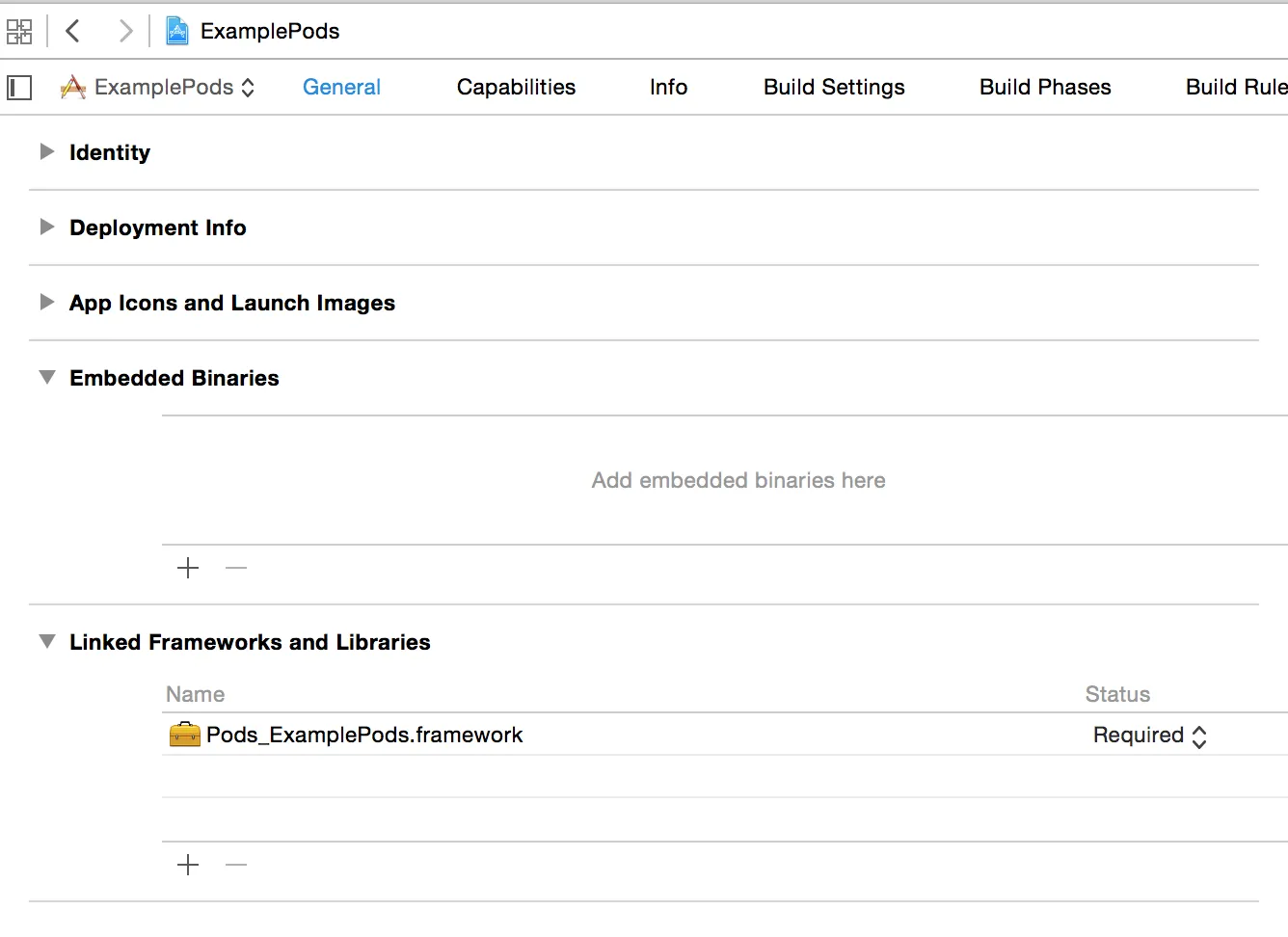This screenshot has width=1288, height=937.
Task: Go forward using the right arrow
Action: 125,32
